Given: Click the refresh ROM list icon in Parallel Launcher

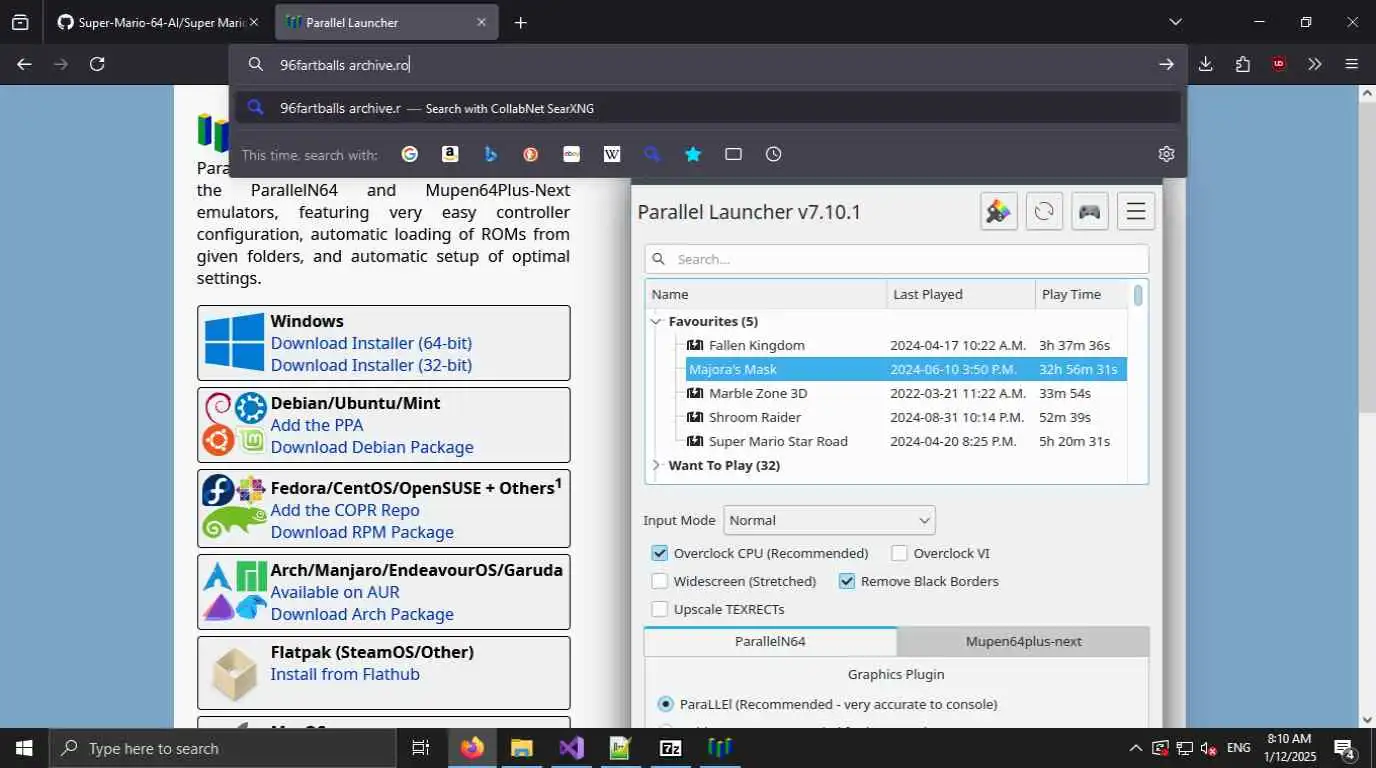Looking at the screenshot, I should coord(1044,211).
